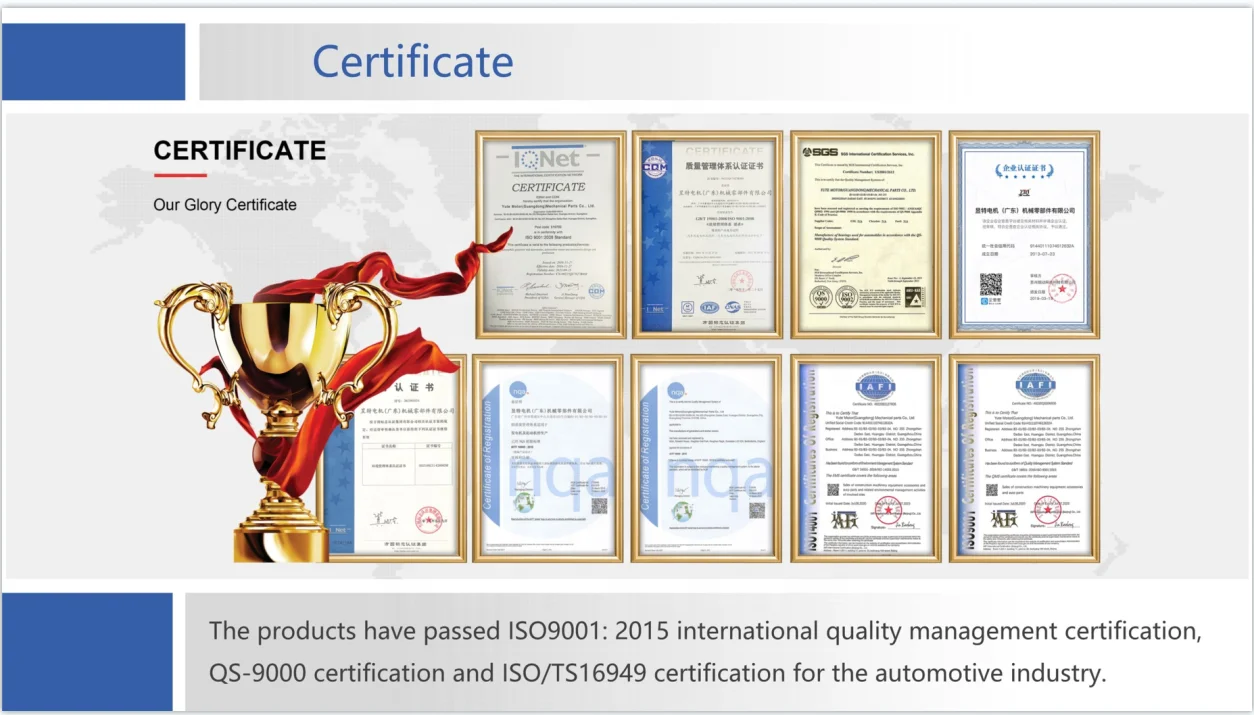The width and height of the screenshot is (1254, 715).
Task: Click the line beginning 'QS-9000 certification and ISO/TS16949'
Action: coord(658,673)
